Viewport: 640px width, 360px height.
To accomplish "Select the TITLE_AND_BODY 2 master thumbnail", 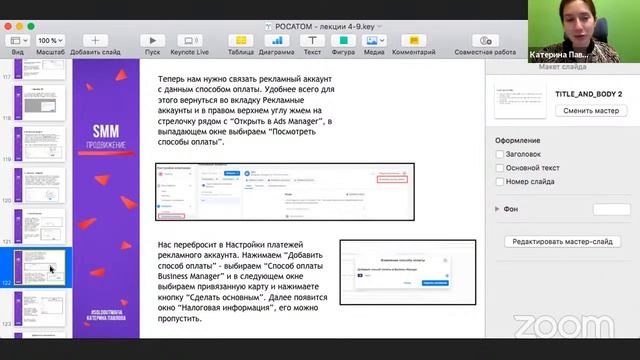I will point(520,100).
